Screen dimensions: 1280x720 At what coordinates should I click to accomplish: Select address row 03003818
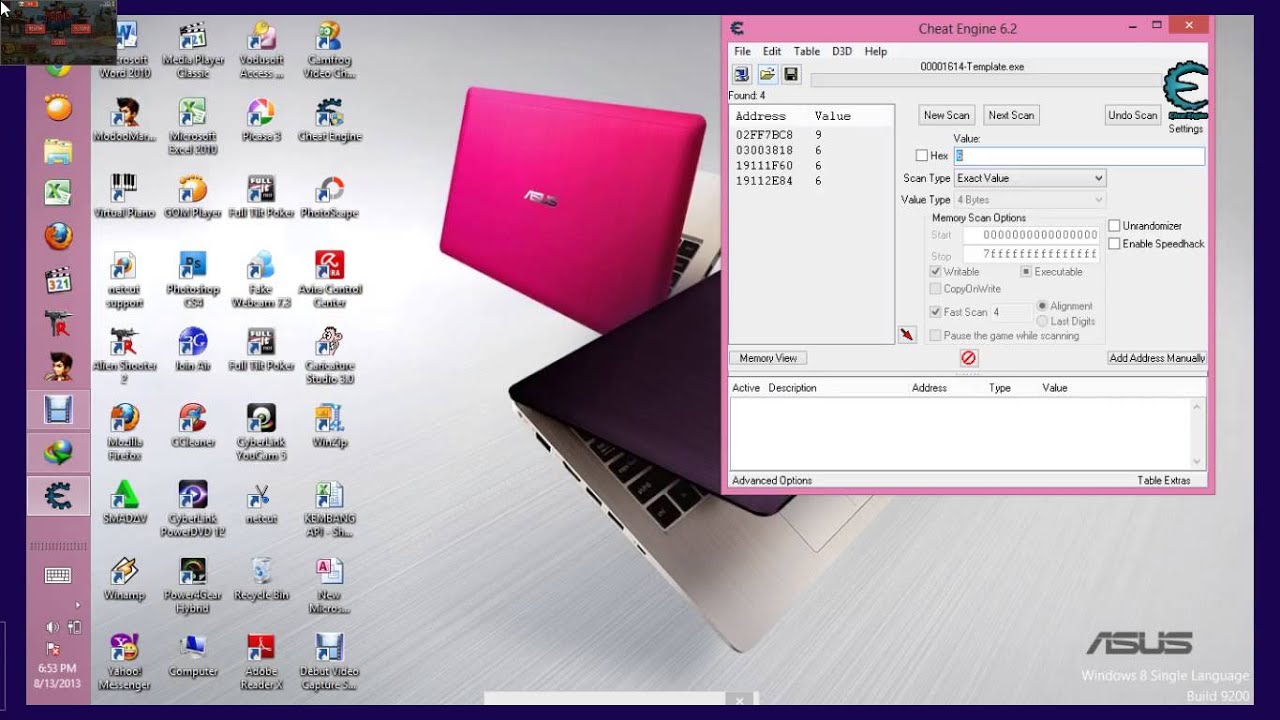coord(812,150)
